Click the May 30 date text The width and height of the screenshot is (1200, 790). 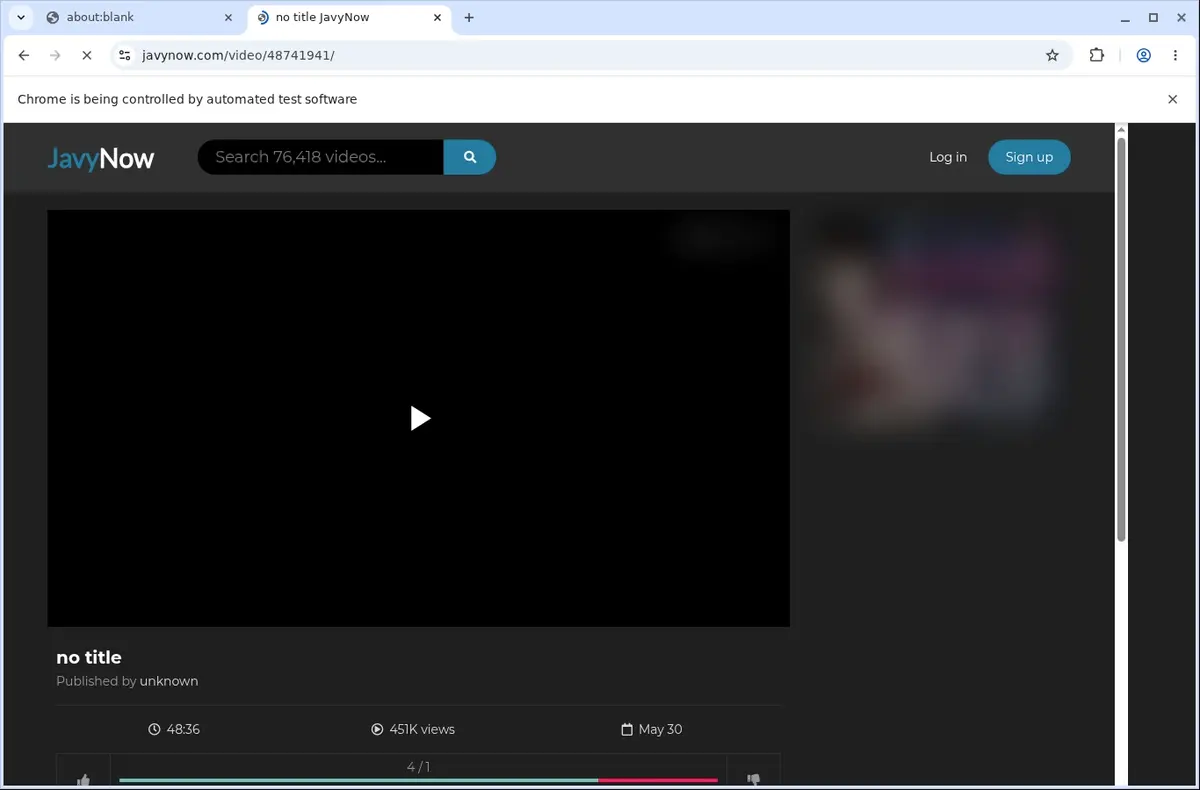tap(660, 729)
